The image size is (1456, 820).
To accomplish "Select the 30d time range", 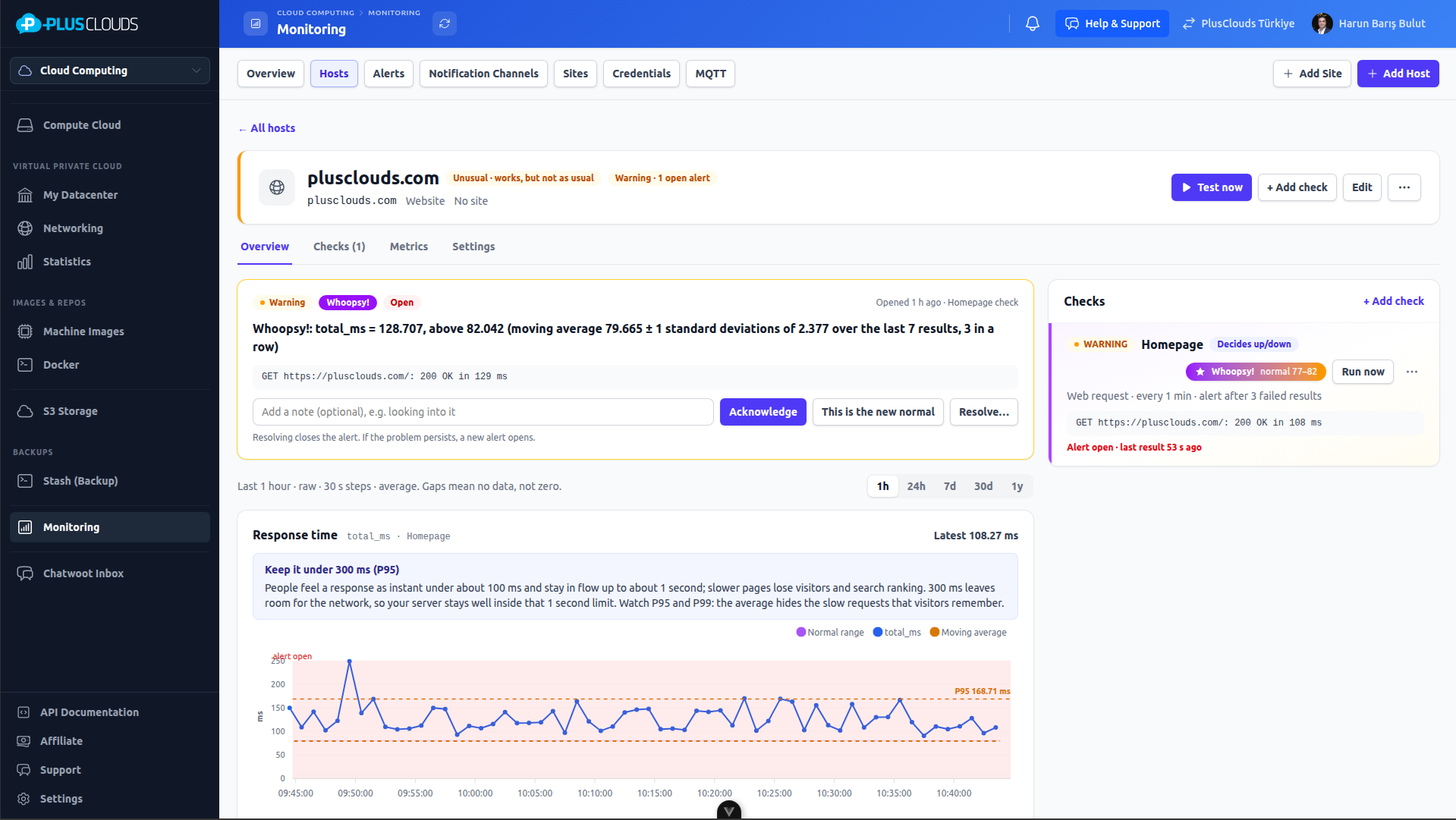I will (983, 486).
